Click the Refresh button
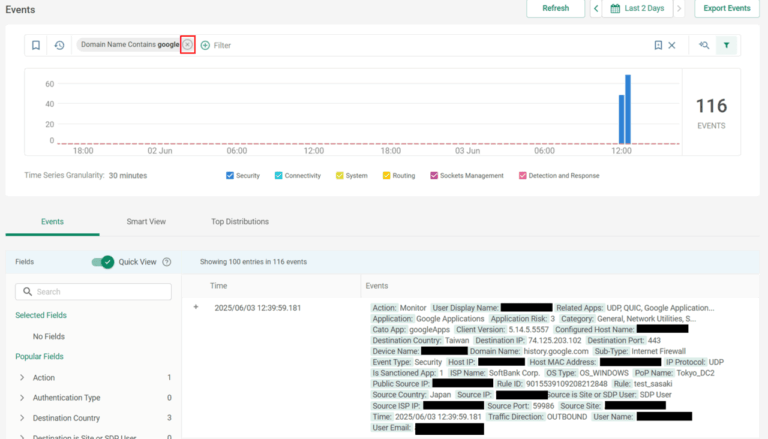 tap(555, 9)
